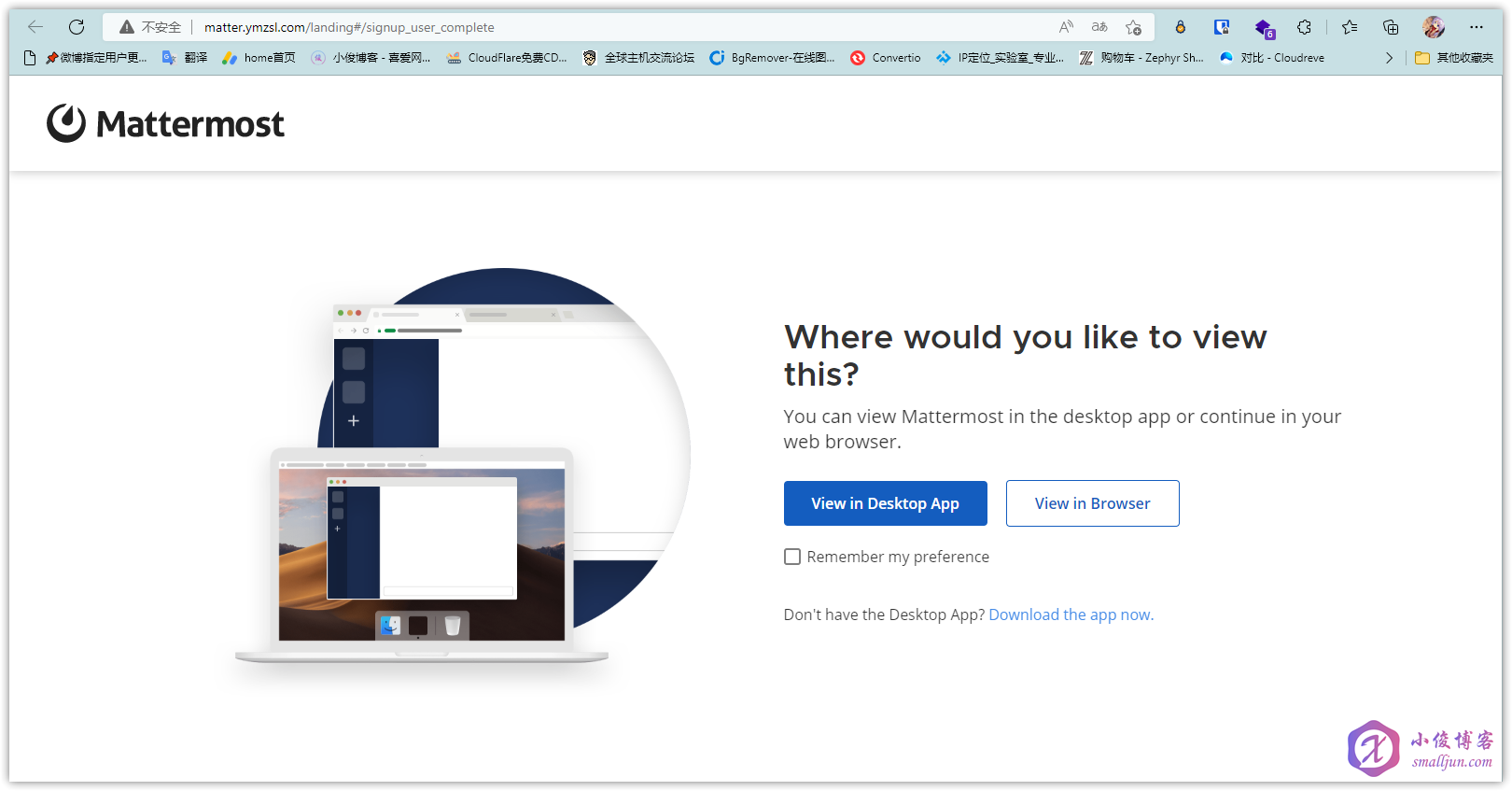Open the CloudFlare免费CD bookmark
This screenshot has height=791, width=1512.
point(507,58)
